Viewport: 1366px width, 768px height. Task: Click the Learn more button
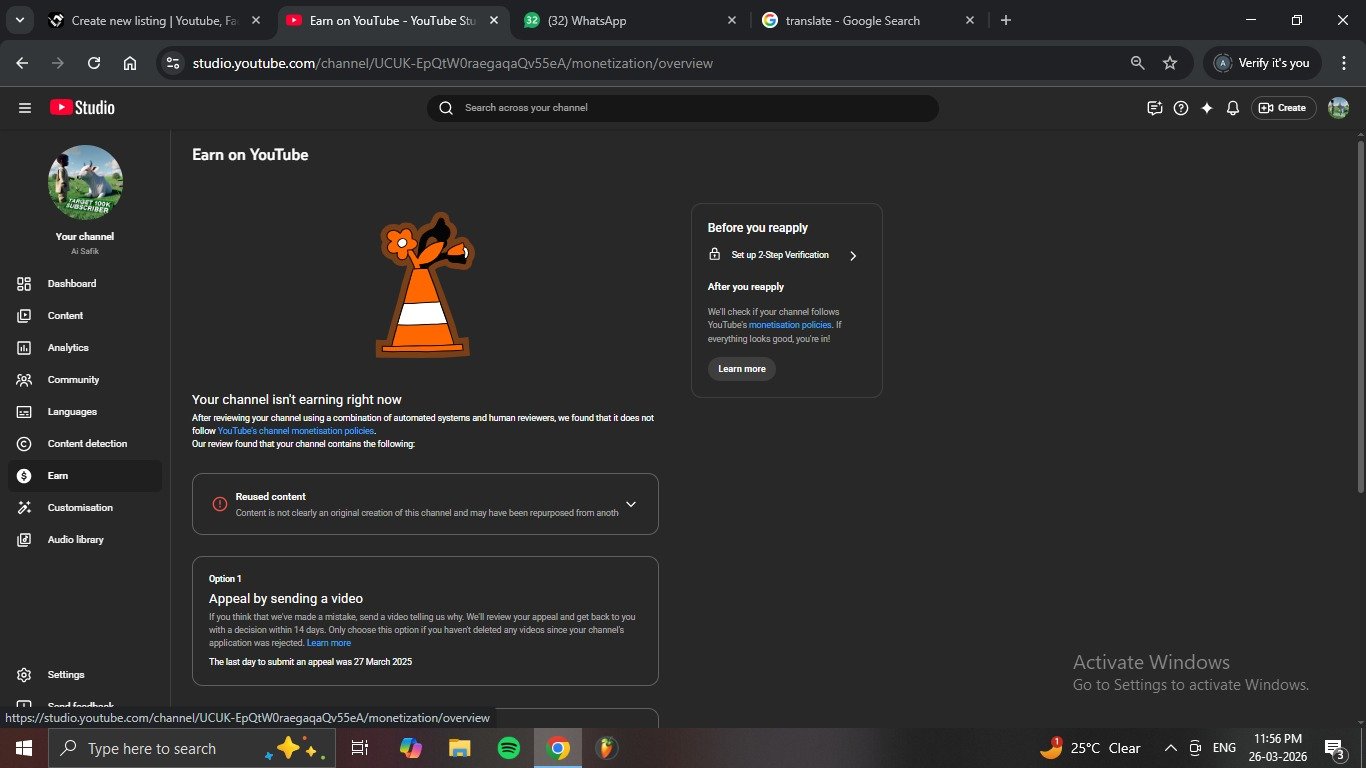tap(741, 369)
